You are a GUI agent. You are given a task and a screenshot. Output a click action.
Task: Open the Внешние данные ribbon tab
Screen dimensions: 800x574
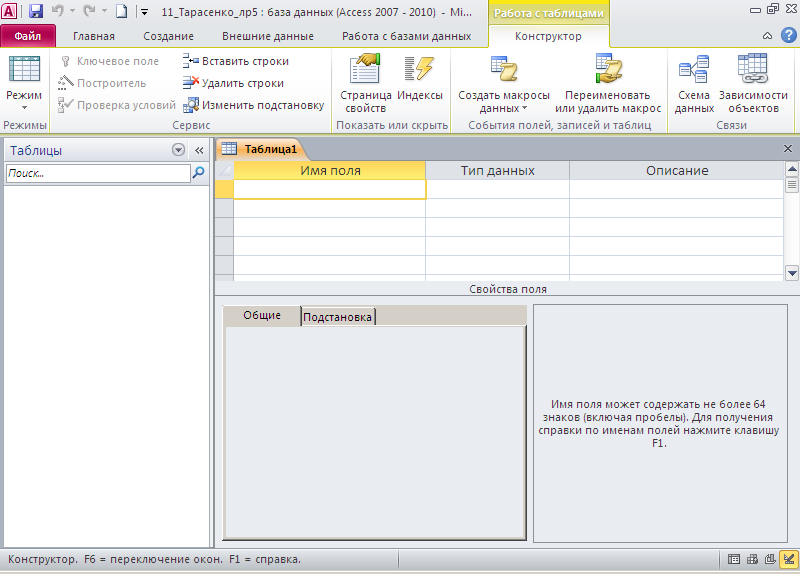pos(268,36)
